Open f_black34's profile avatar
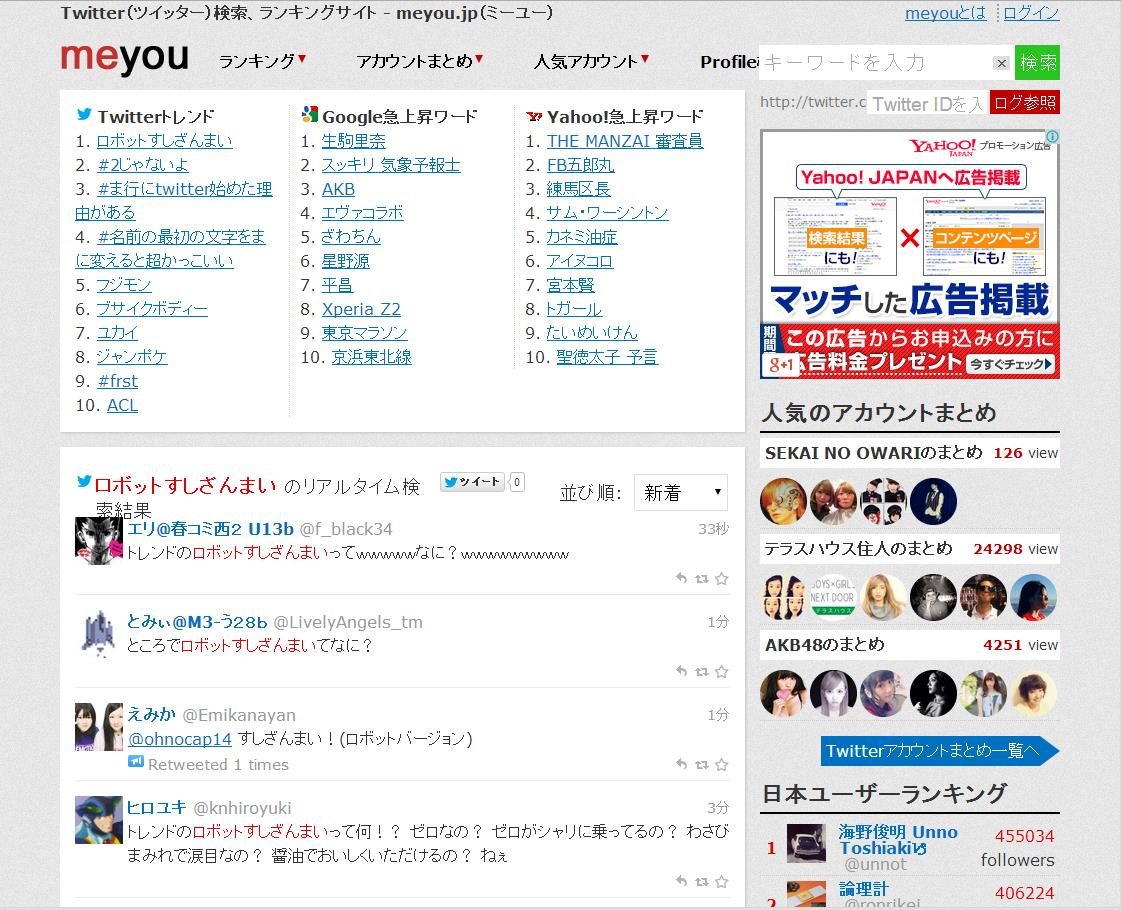Image resolution: width=1121 pixels, height=910 pixels. tap(99, 540)
